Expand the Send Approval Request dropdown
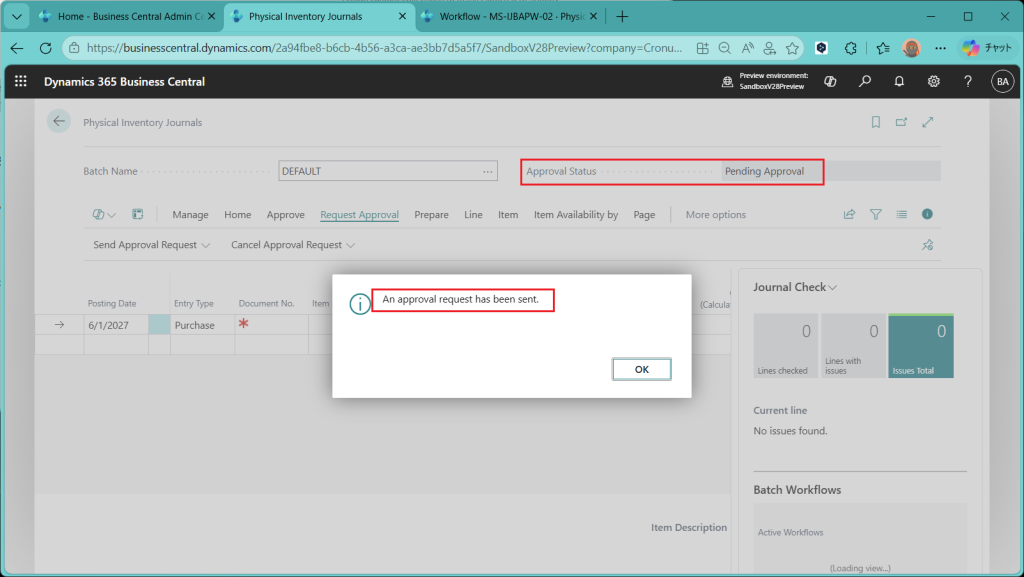The height and width of the screenshot is (577, 1024). [151, 245]
